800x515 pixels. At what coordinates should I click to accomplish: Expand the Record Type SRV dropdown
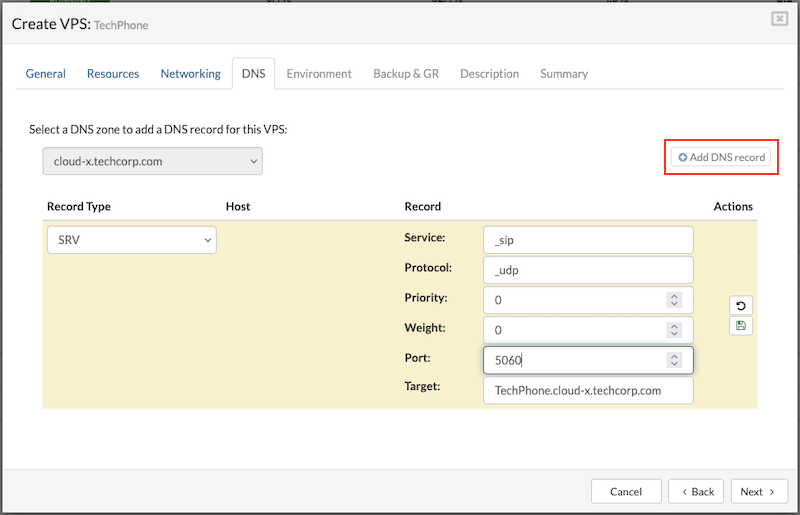coord(131,240)
